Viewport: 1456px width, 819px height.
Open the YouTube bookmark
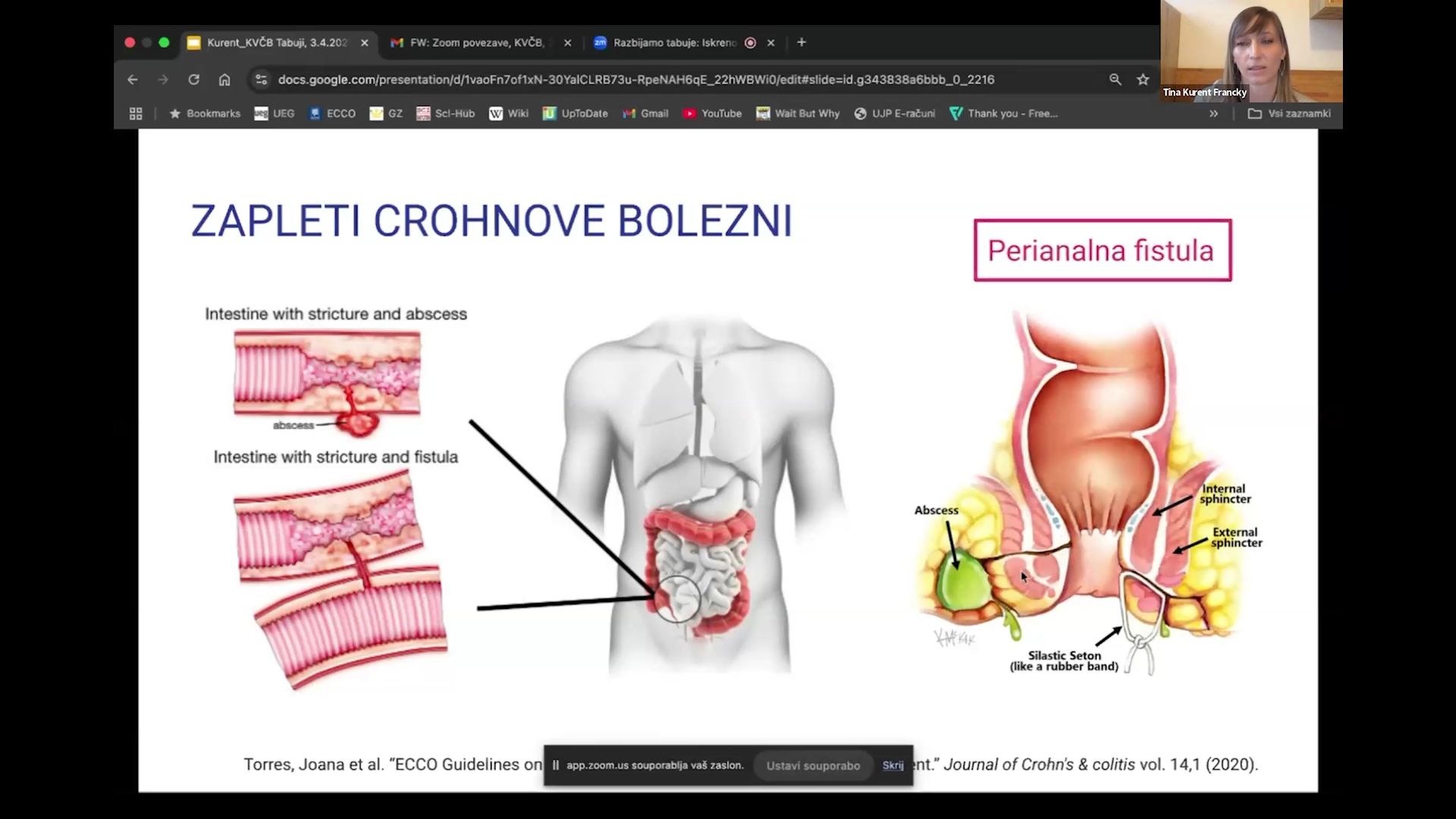coord(712,114)
